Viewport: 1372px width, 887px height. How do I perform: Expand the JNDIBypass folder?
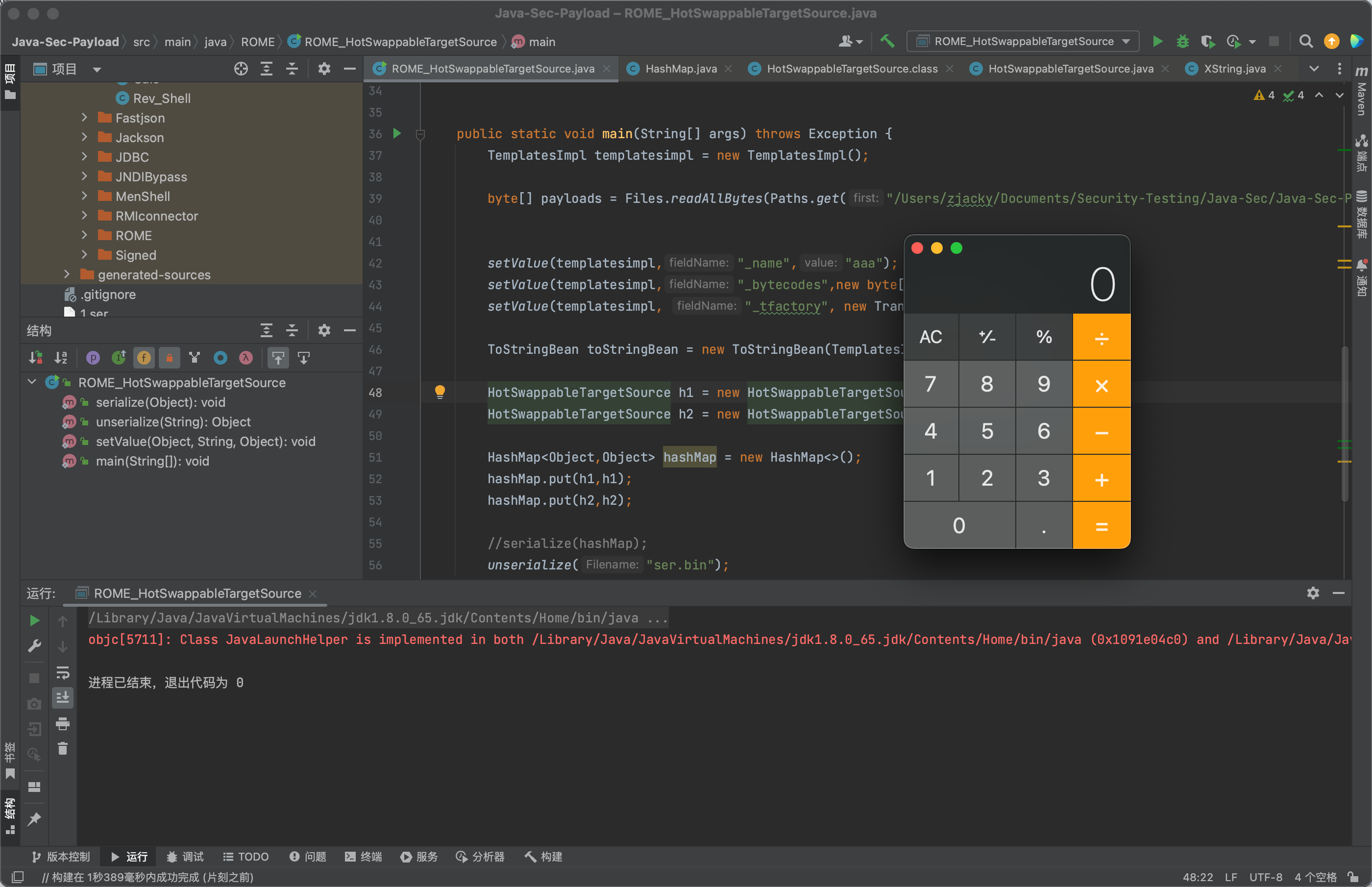click(84, 176)
